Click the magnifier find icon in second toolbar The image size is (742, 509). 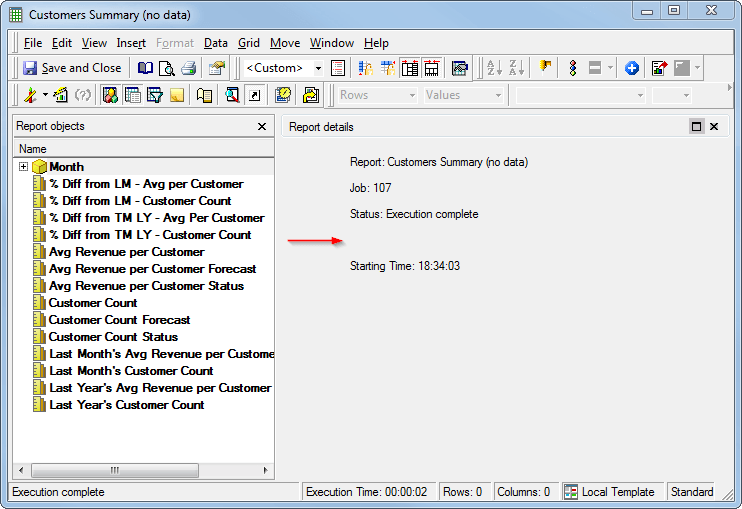pyautogui.click(x=232, y=95)
